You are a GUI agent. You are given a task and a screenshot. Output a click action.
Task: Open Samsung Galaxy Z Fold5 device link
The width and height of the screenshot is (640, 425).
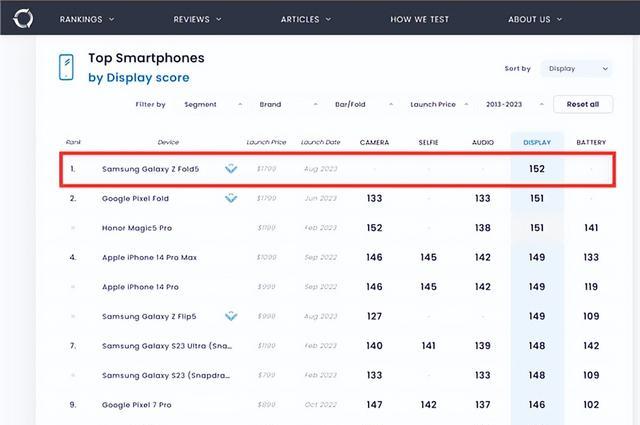[150, 169]
